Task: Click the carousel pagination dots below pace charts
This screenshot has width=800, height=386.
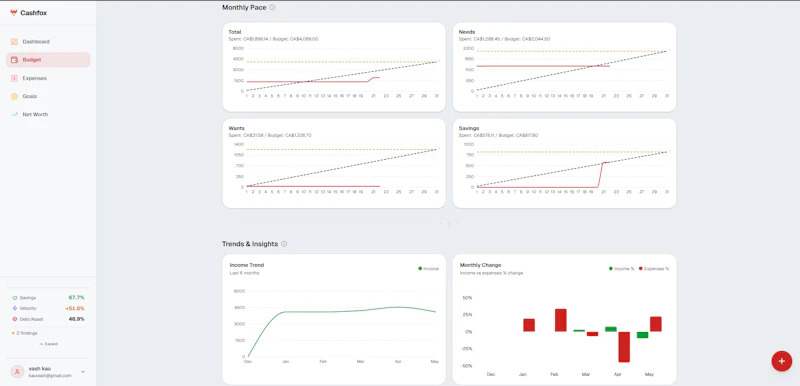Action: 449,223
